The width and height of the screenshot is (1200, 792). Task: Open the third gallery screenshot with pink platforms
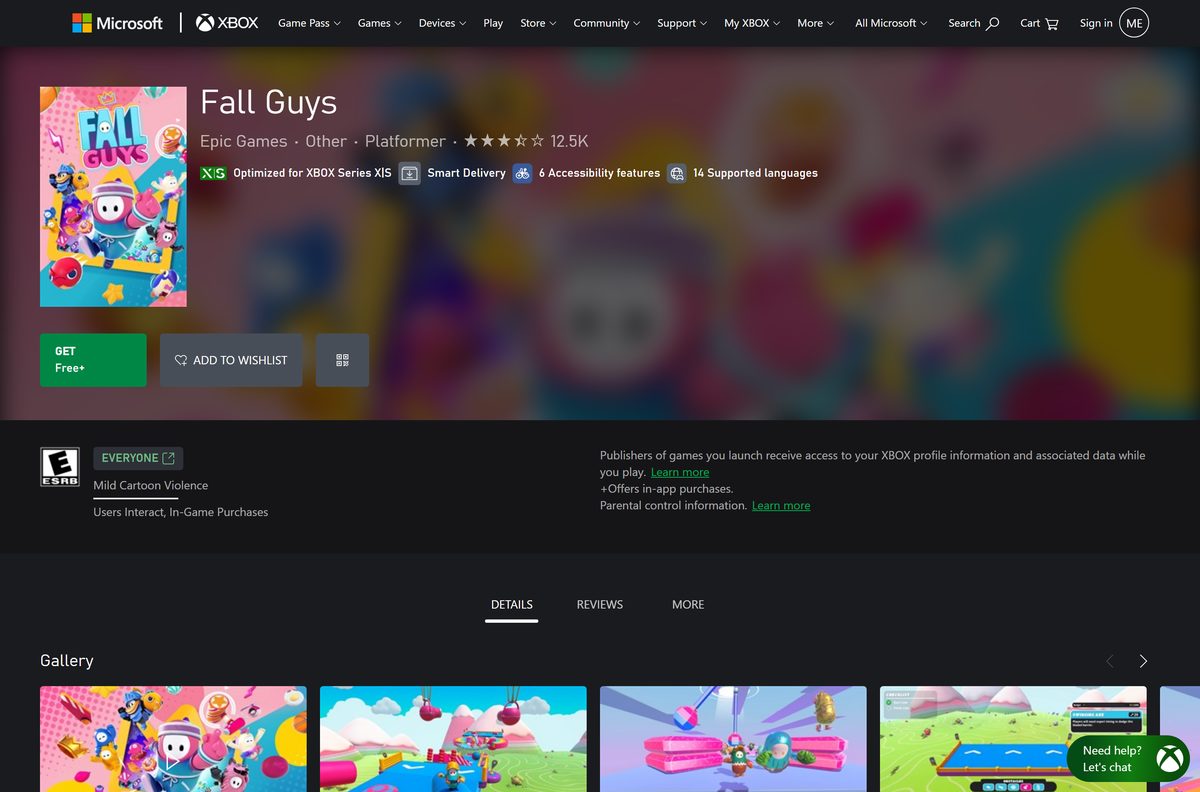click(x=733, y=739)
